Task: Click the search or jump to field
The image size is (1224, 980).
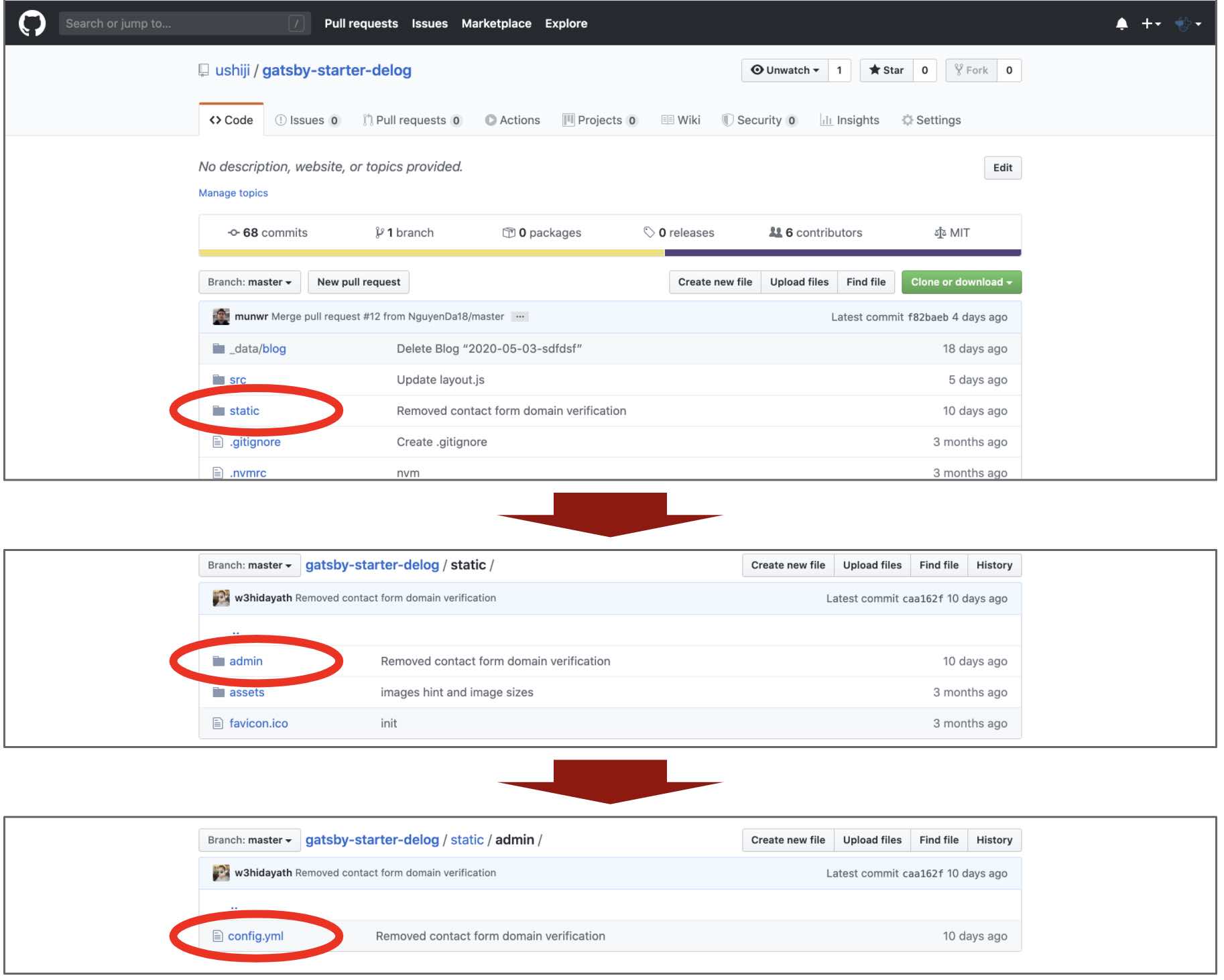Action: pyautogui.click(x=184, y=23)
